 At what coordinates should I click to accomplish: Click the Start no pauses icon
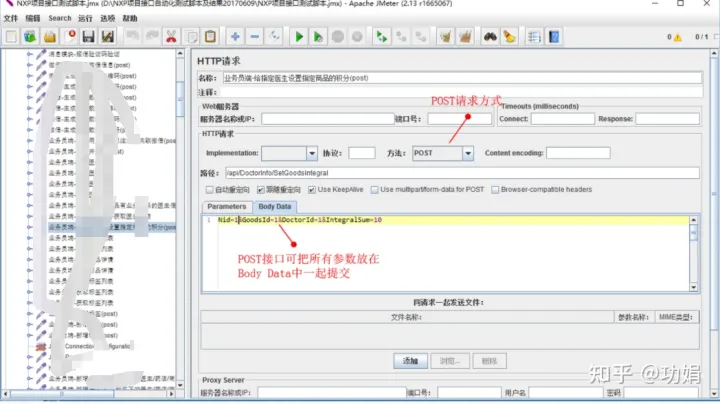[318, 37]
